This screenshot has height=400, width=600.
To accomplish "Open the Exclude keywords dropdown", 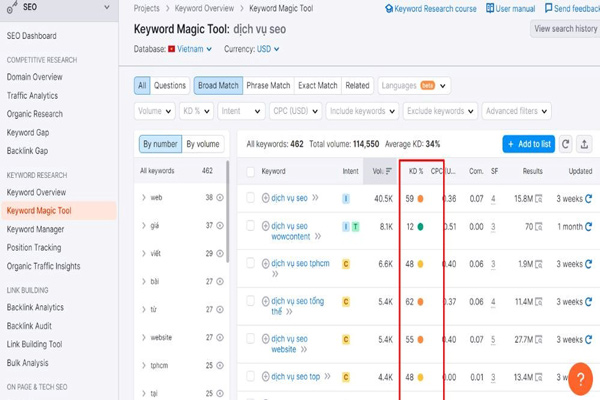I will (x=440, y=111).
